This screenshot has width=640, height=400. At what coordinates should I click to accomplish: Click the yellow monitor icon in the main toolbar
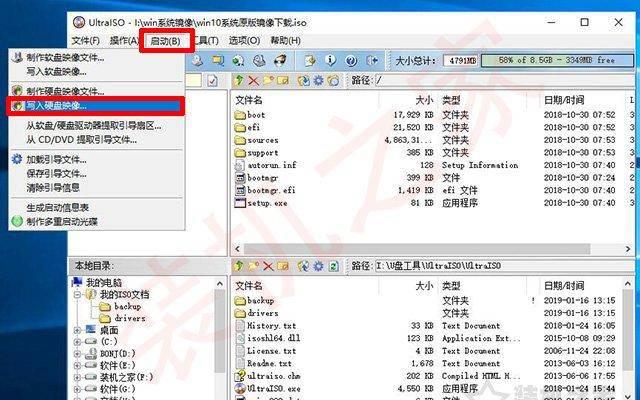coord(218,61)
